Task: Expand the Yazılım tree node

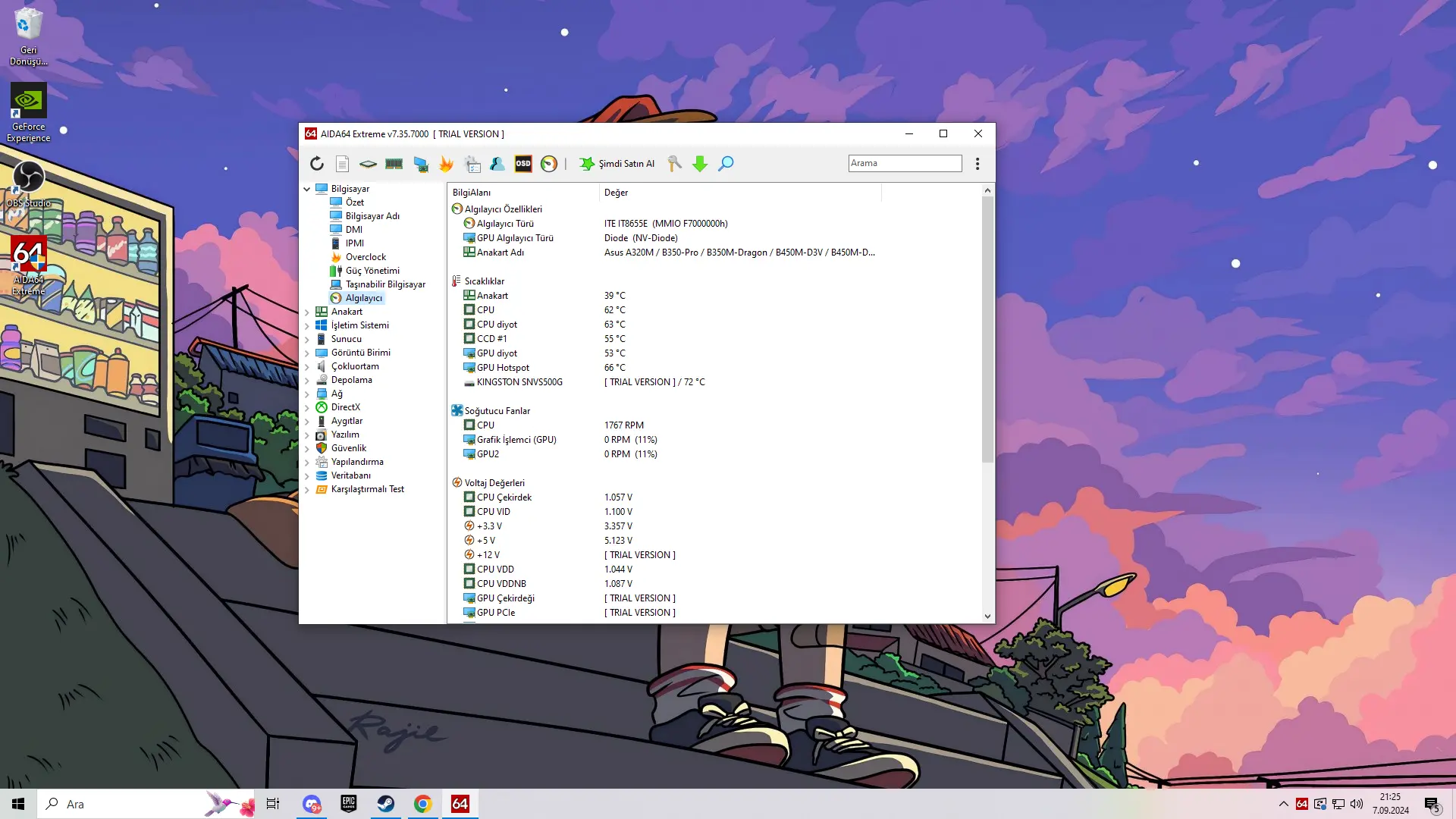Action: 307,435
